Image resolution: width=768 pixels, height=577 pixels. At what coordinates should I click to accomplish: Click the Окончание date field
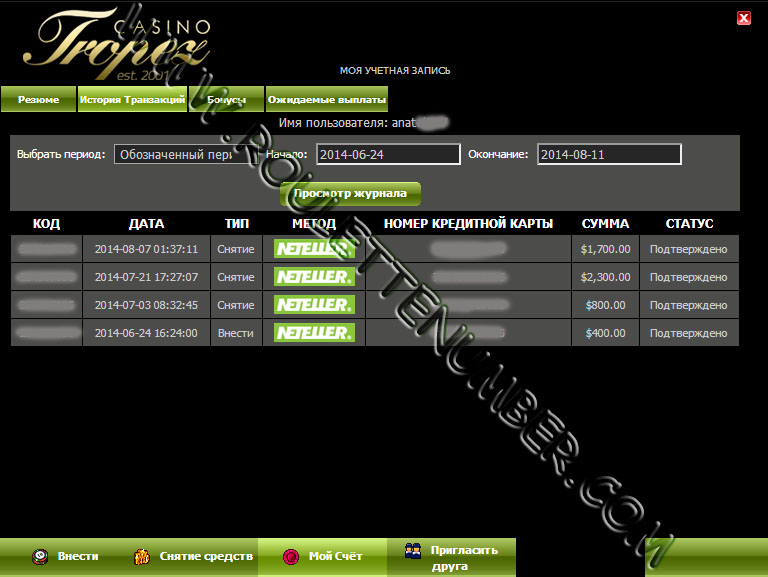609,154
